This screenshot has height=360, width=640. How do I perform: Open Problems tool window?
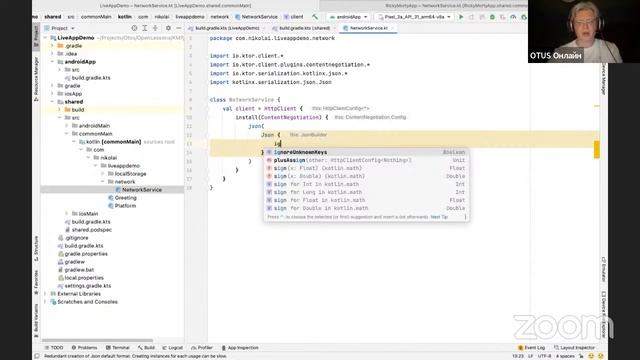click(x=84, y=348)
